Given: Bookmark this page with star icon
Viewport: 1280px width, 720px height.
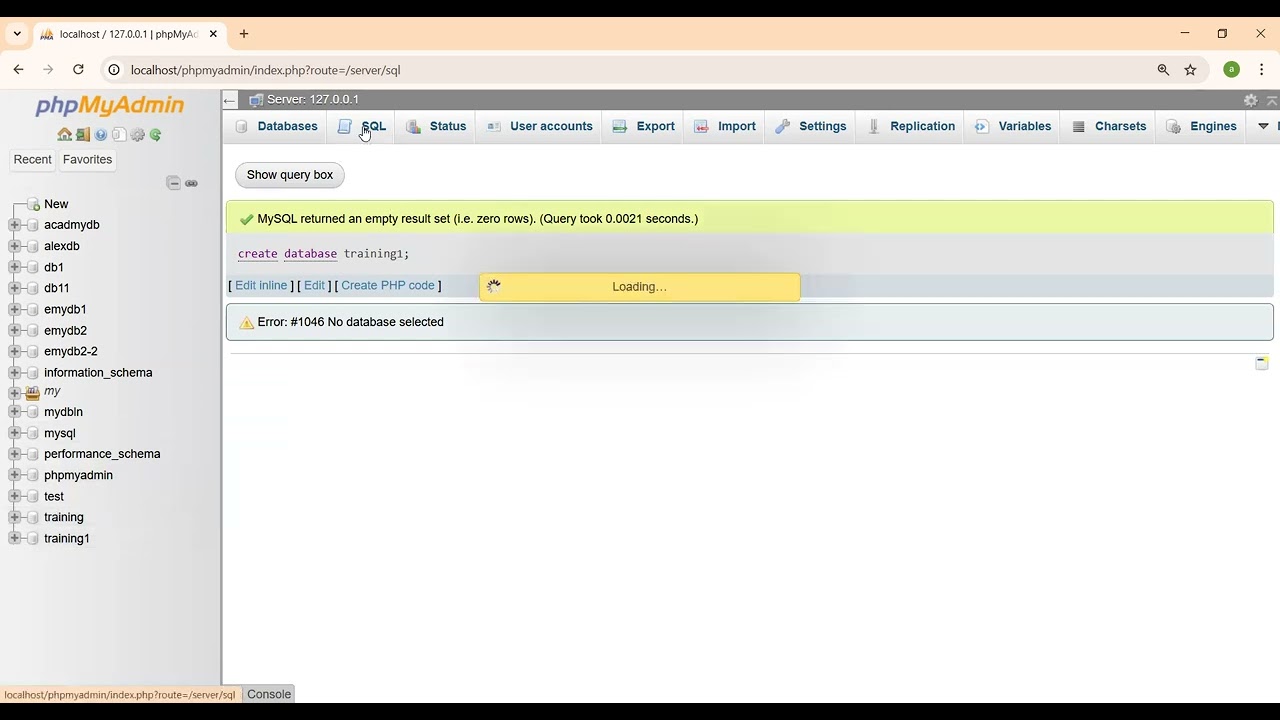Looking at the screenshot, I should [x=1190, y=70].
